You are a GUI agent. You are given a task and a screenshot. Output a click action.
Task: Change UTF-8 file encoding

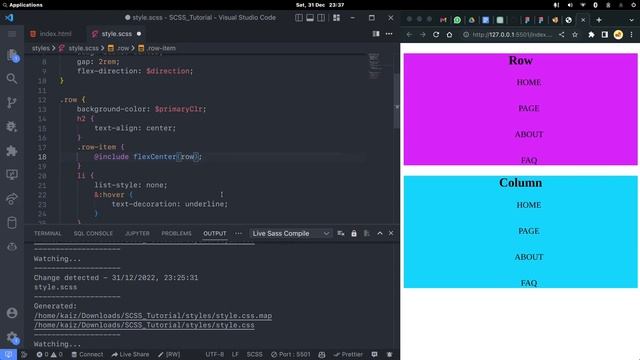pos(215,354)
